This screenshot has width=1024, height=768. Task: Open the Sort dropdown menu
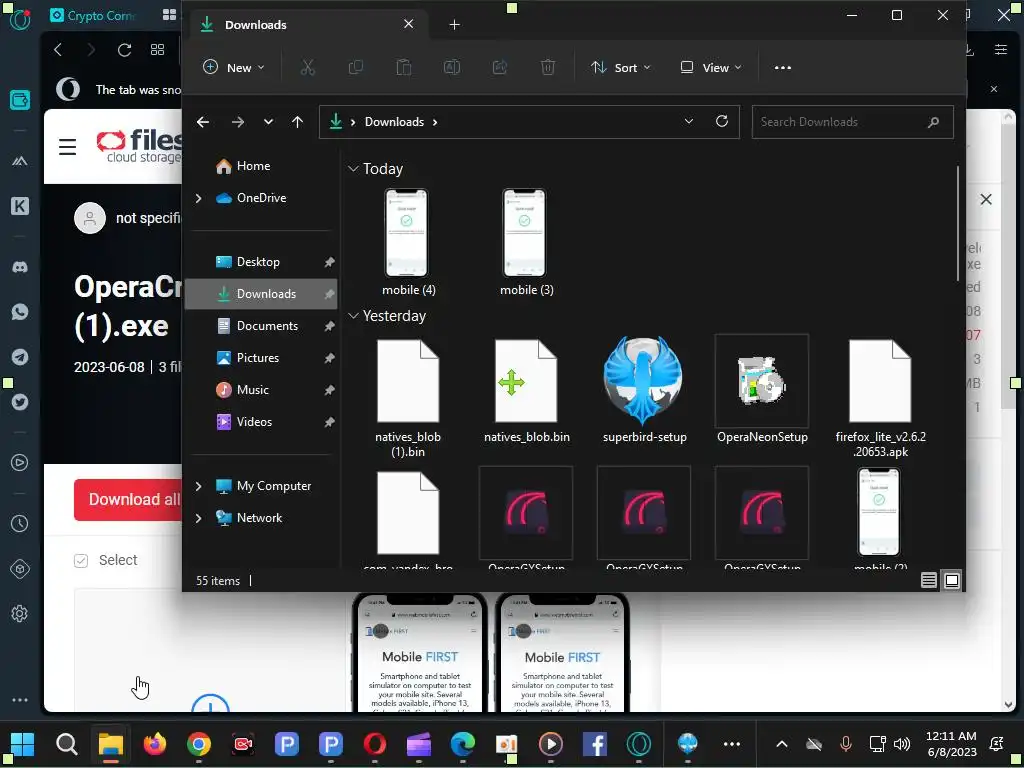pos(620,67)
